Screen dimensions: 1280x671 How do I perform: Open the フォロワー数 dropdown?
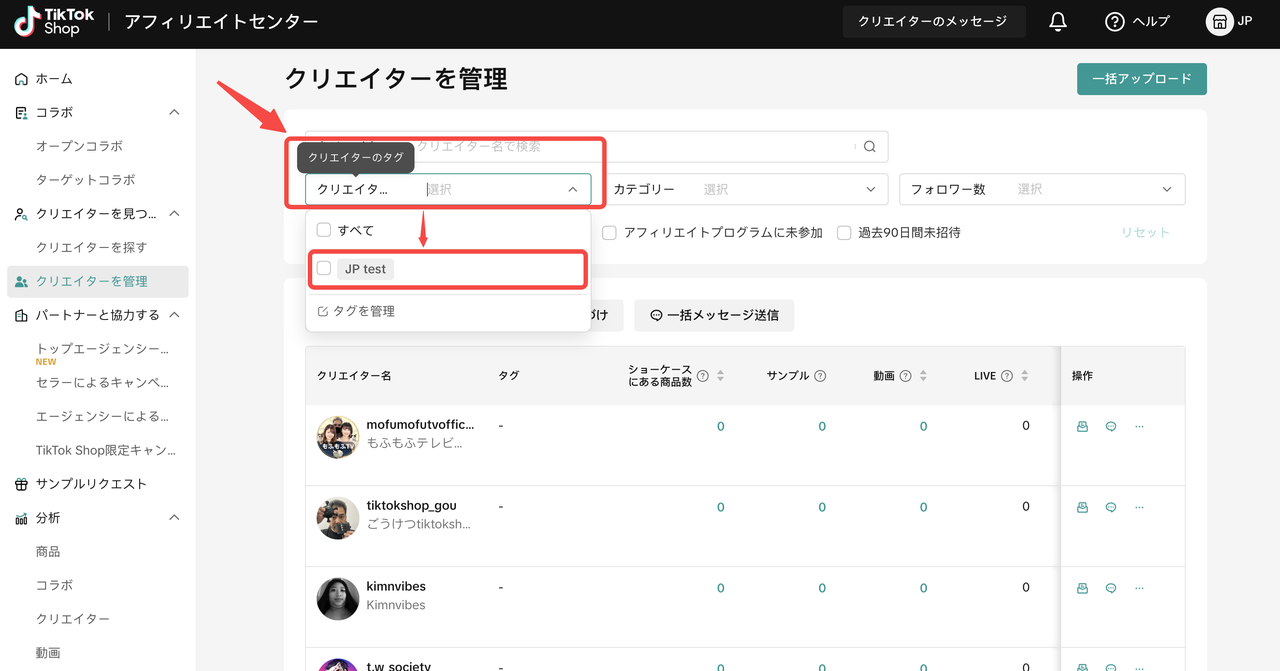click(1042, 189)
